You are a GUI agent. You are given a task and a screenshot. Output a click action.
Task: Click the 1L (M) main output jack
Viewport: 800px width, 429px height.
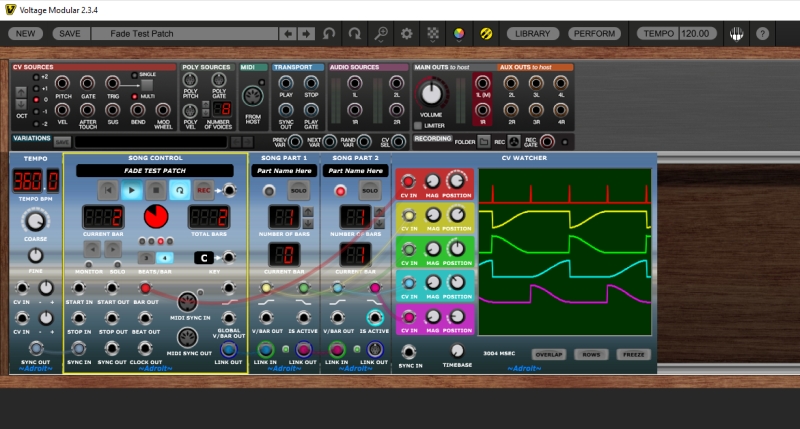pos(483,83)
